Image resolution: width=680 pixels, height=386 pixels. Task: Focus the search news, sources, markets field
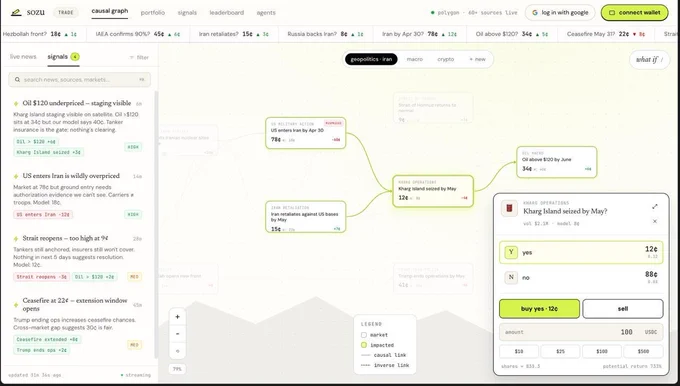click(79, 80)
